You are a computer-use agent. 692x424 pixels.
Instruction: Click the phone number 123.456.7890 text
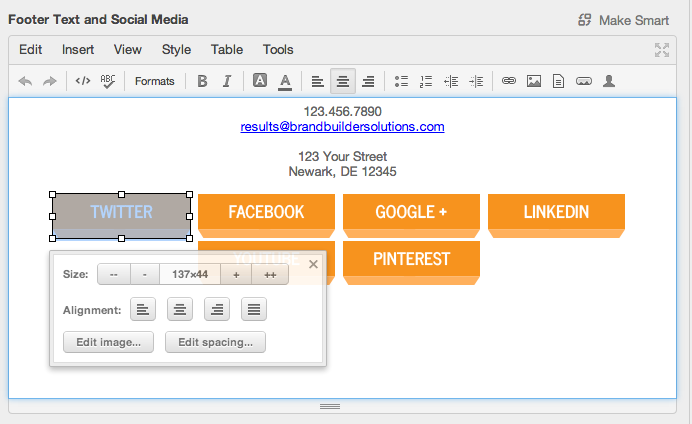pos(342,111)
